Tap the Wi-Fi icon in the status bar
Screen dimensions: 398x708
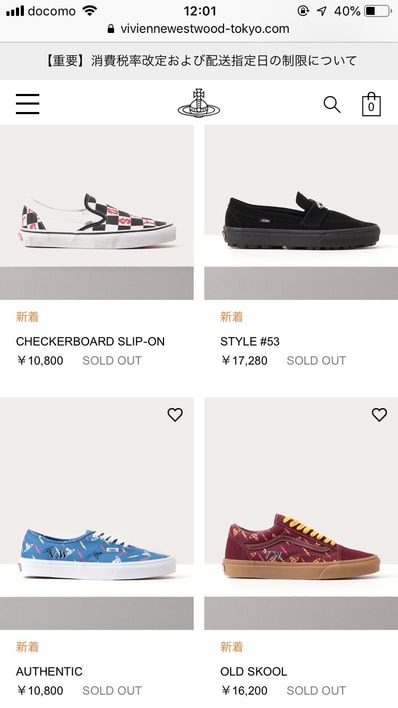click(x=90, y=11)
